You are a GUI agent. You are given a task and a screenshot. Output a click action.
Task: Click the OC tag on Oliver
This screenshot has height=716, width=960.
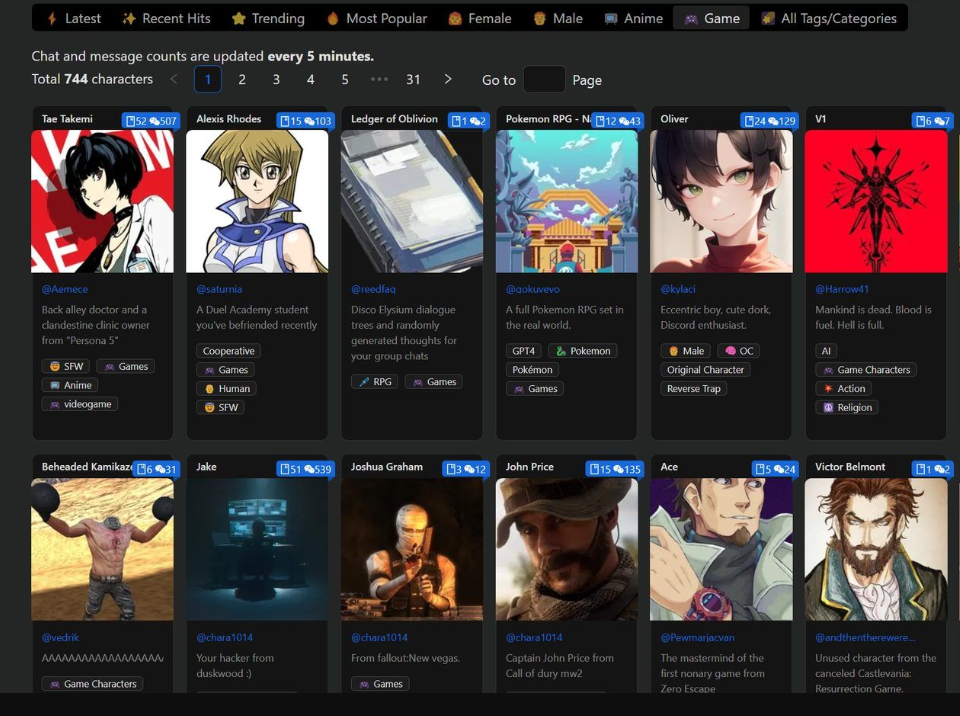pos(738,351)
